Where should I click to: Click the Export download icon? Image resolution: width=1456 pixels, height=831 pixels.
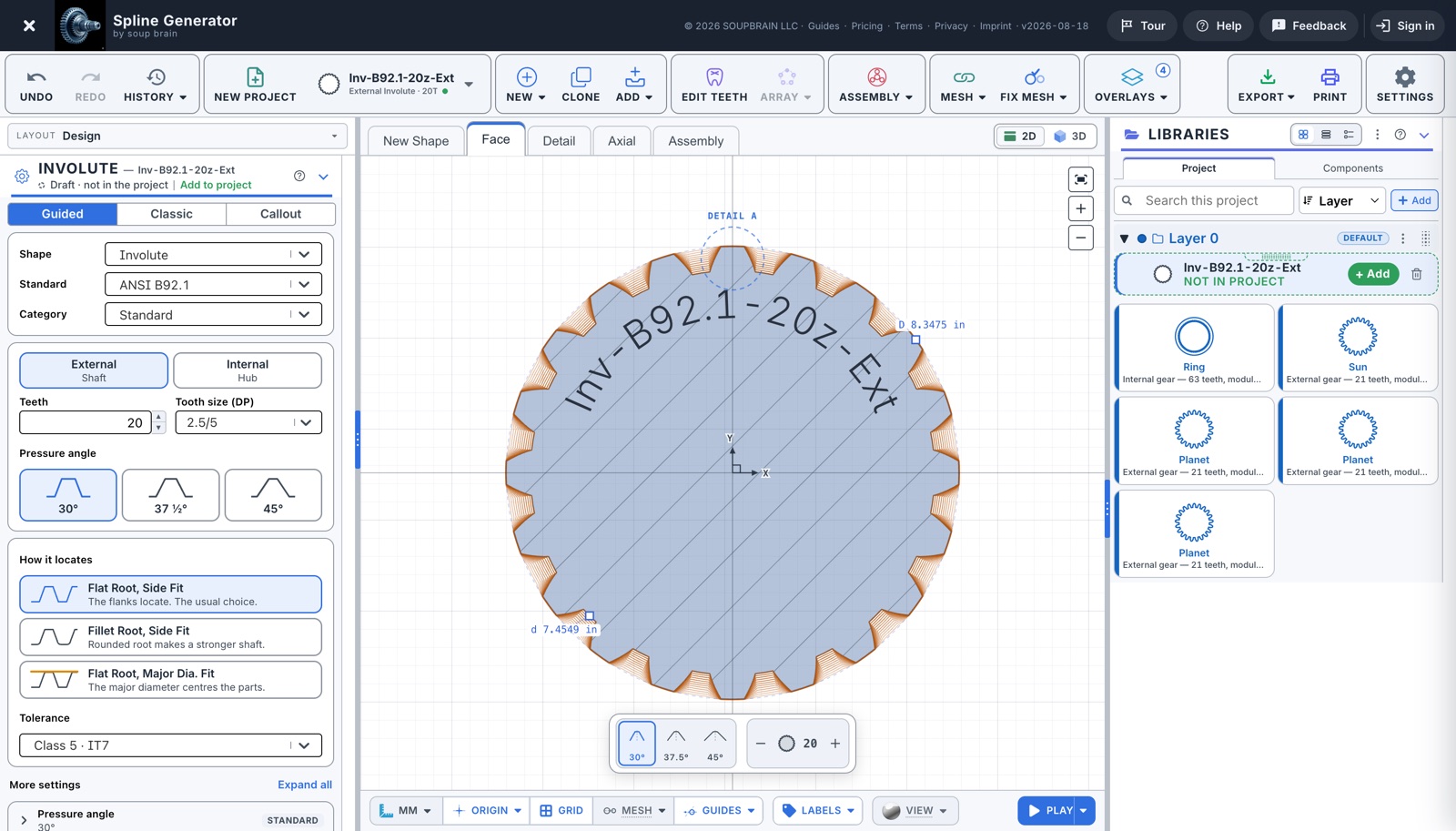pos(1267,84)
